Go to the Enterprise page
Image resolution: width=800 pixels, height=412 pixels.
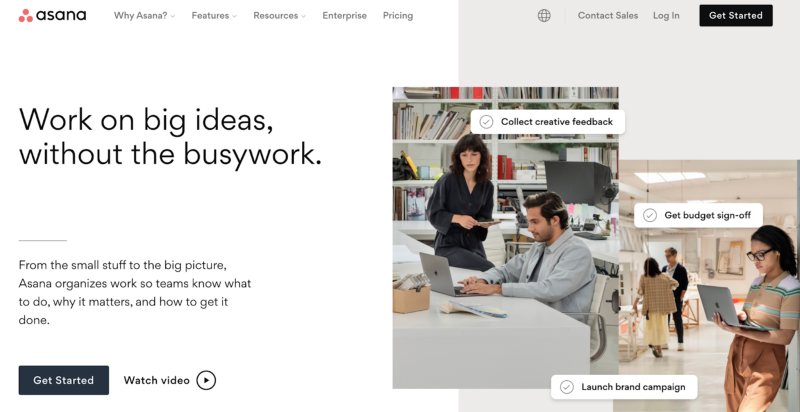pyautogui.click(x=344, y=15)
